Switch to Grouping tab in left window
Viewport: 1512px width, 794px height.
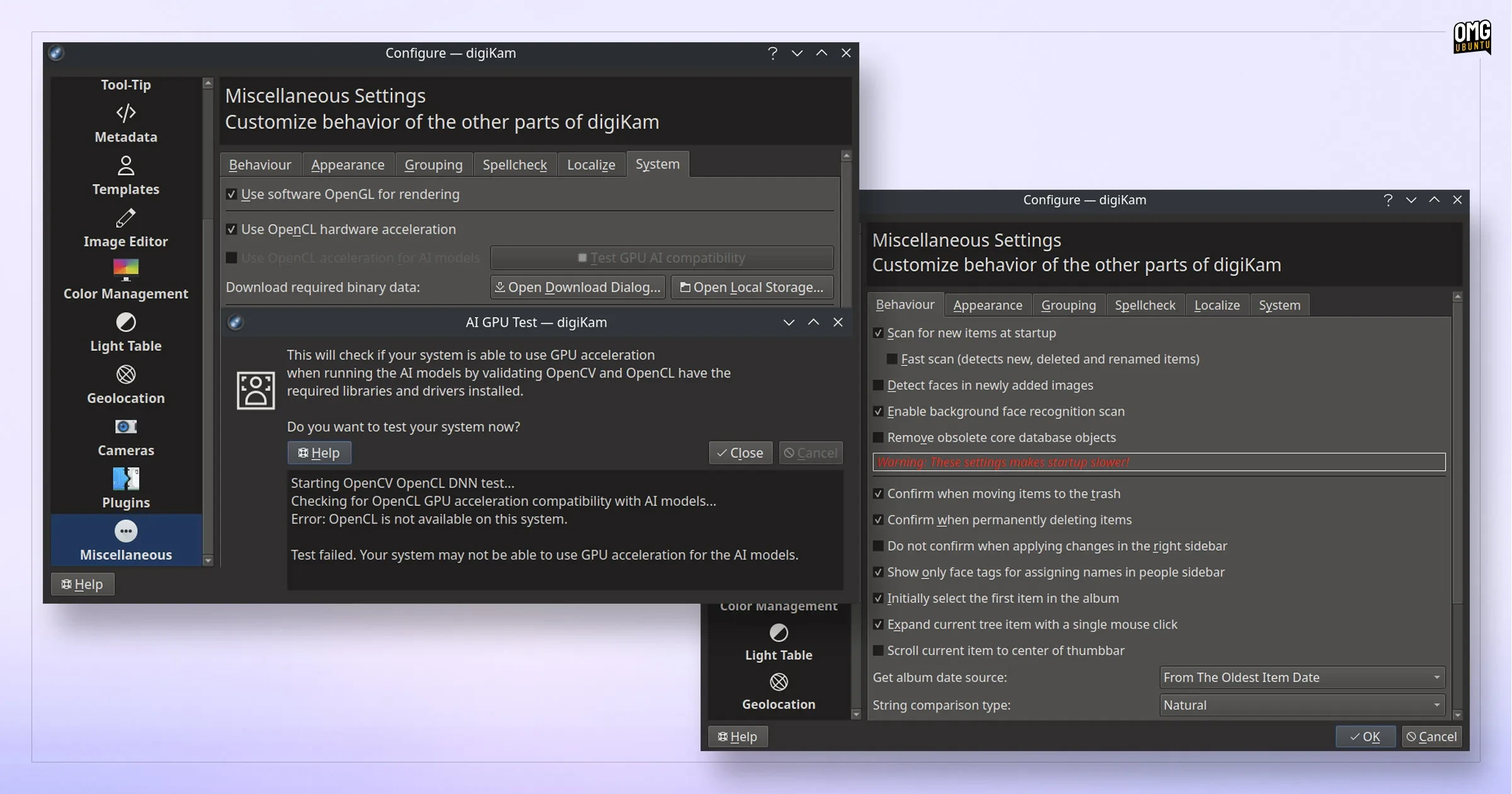pyautogui.click(x=433, y=164)
